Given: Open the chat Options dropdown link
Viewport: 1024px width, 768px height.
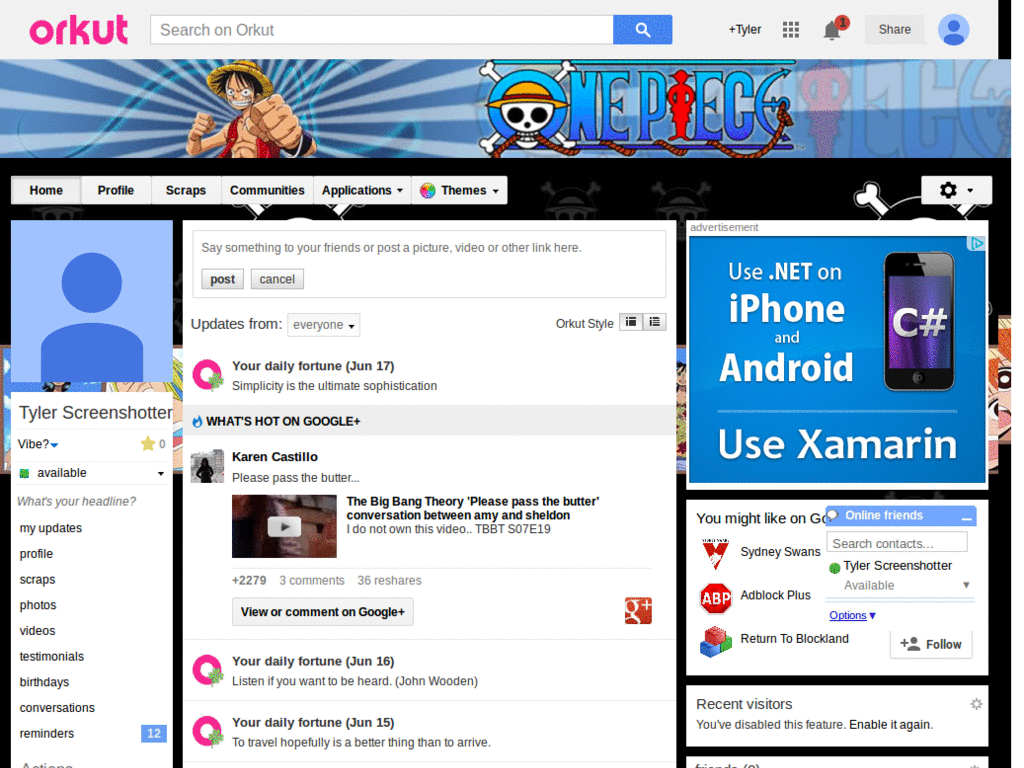Looking at the screenshot, I should pyautogui.click(x=852, y=616).
